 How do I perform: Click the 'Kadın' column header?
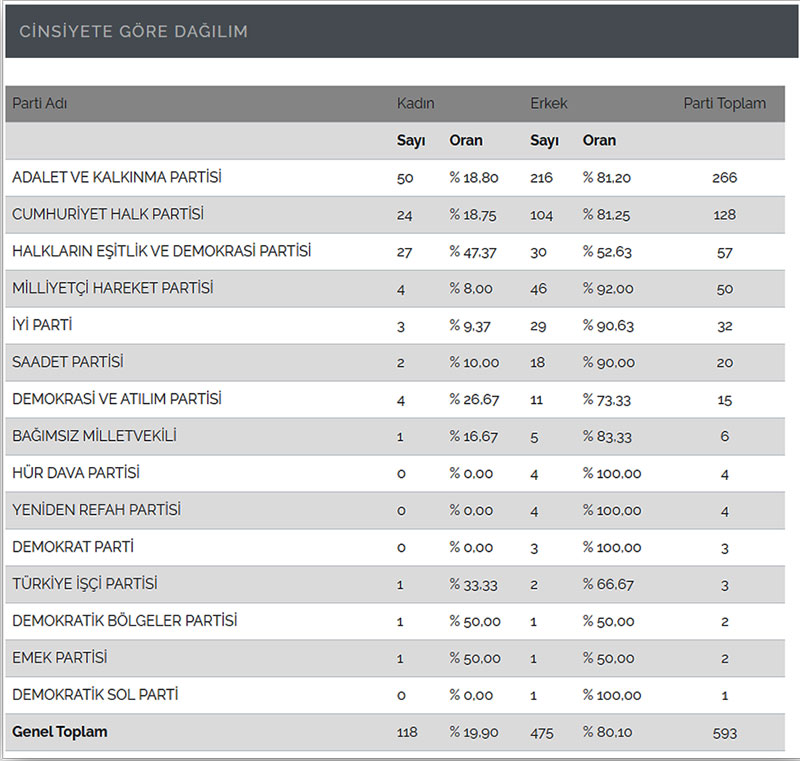415,104
